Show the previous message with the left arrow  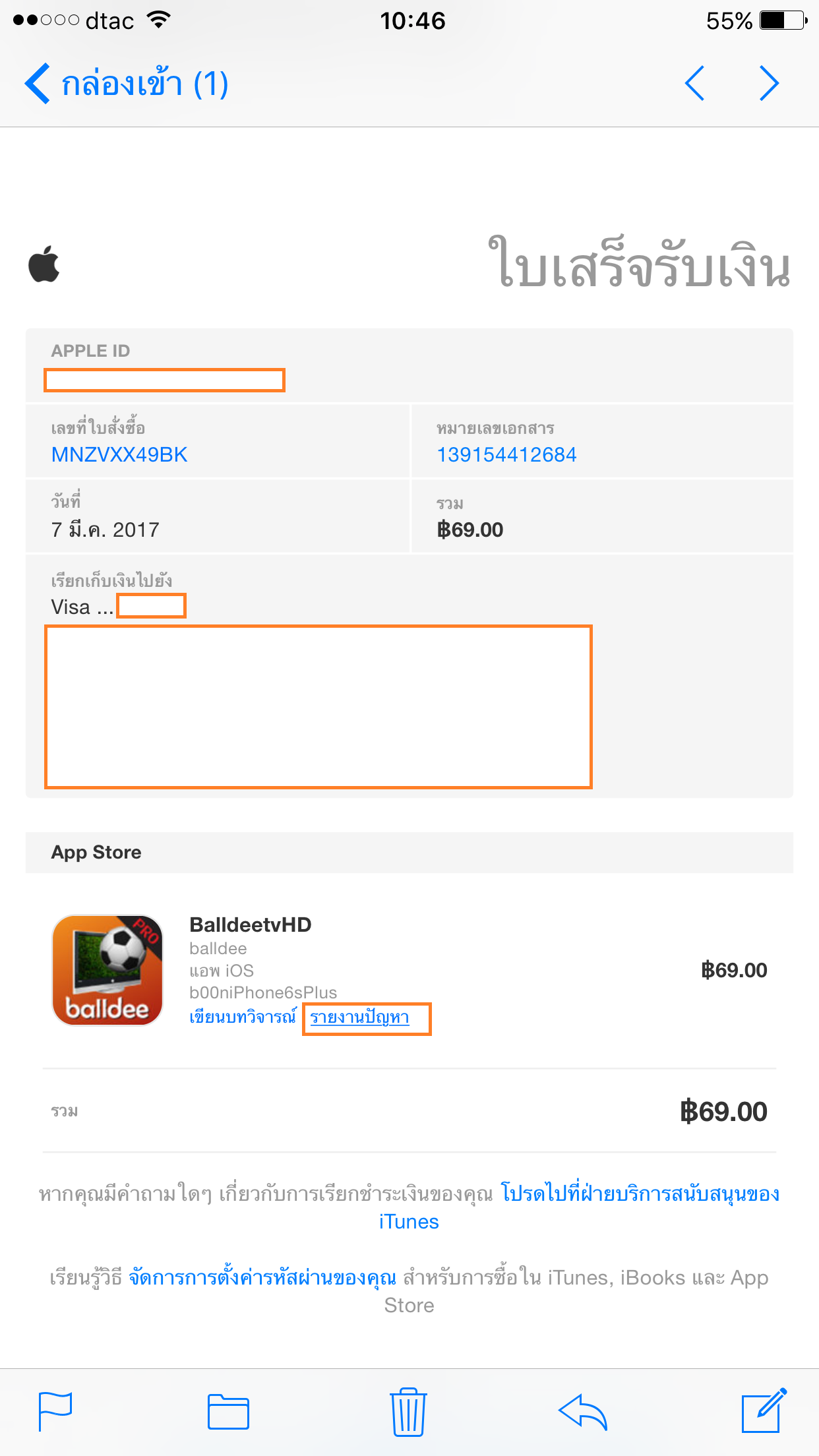pyautogui.click(x=695, y=84)
